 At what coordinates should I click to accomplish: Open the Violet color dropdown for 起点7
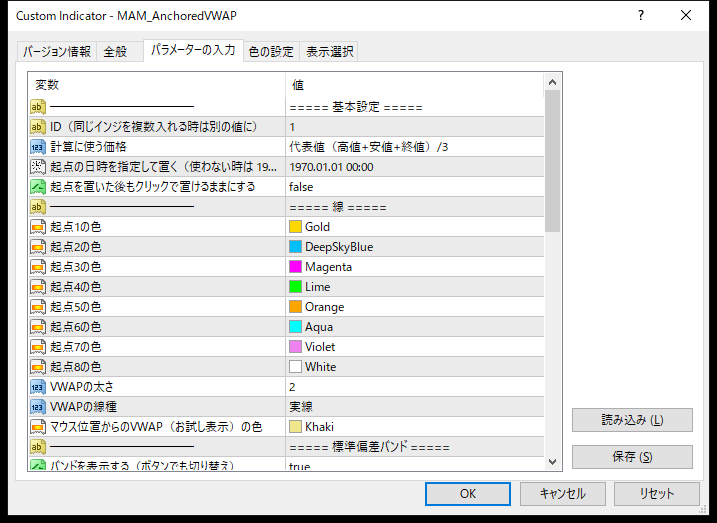click(x=415, y=347)
